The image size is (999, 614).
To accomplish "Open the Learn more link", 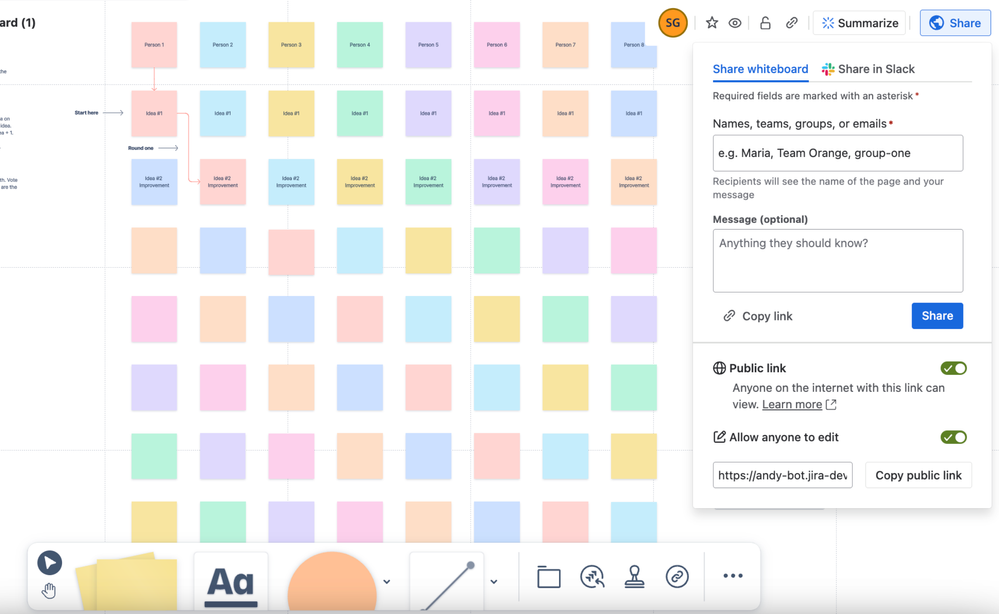I will pos(792,404).
